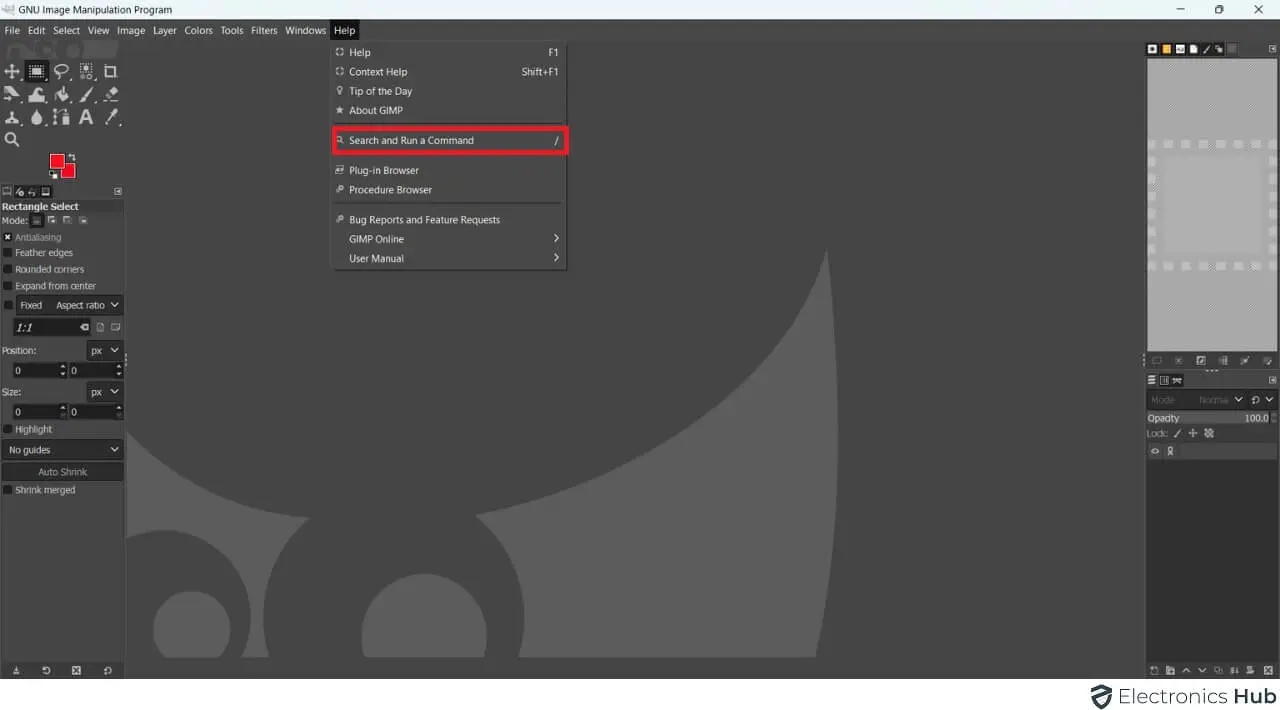Select the Crop tool

click(x=111, y=71)
